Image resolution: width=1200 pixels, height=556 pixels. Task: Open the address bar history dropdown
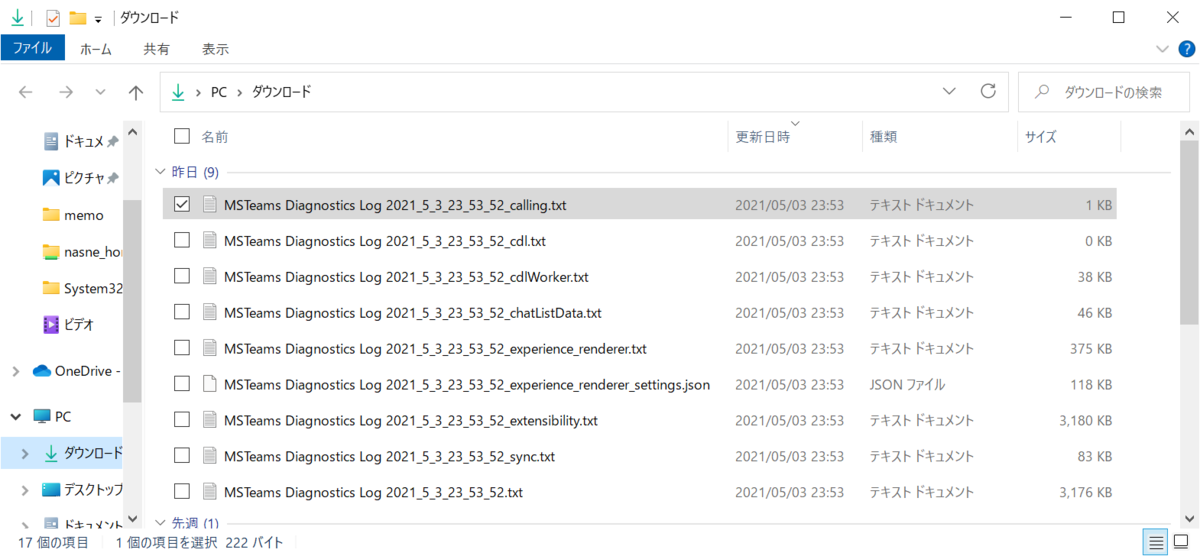949,92
